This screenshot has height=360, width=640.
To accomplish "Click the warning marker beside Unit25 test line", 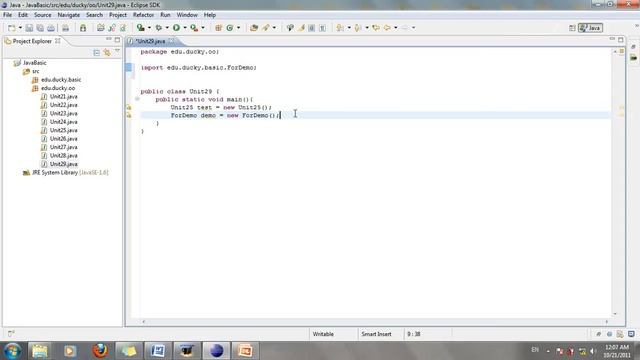I will point(129,107).
